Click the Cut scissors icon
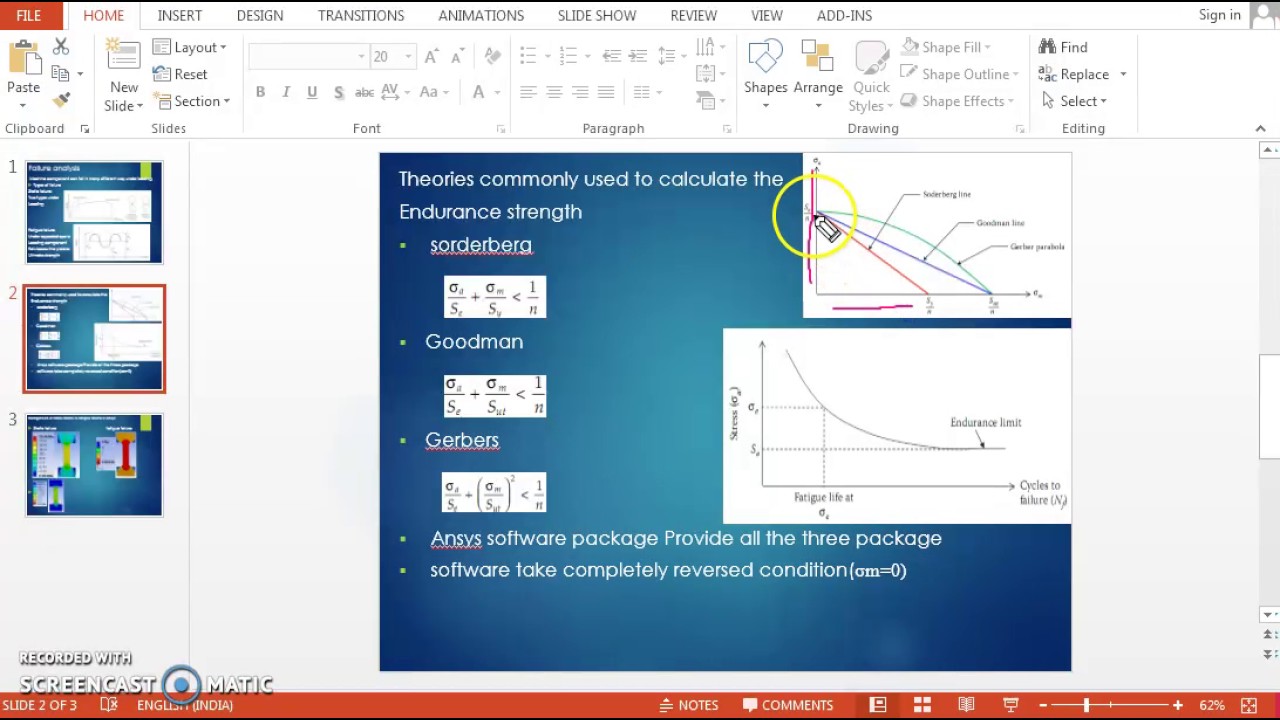Viewport: 1280px width, 720px height. coord(61,47)
